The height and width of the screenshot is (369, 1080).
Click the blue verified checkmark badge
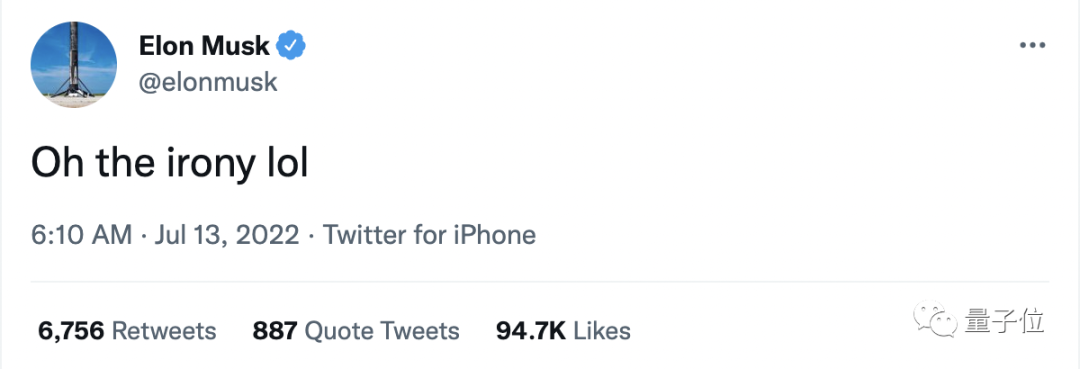(291, 45)
